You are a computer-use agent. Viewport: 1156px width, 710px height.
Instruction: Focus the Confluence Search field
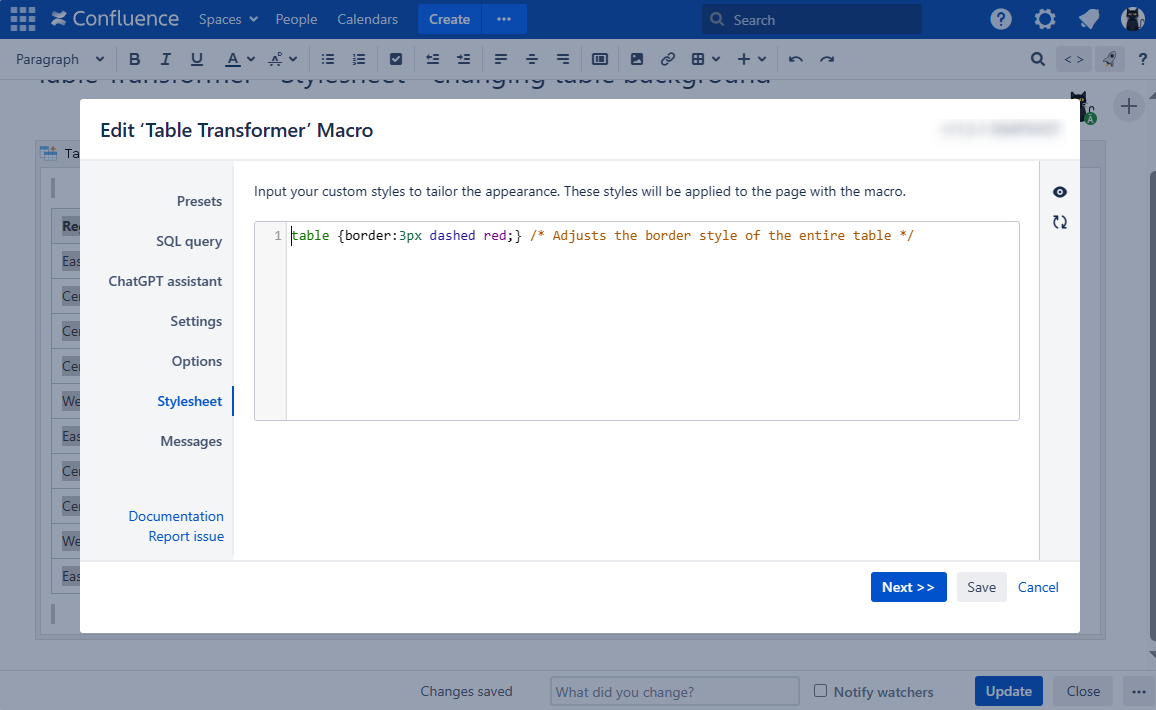[x=812, y=19]
